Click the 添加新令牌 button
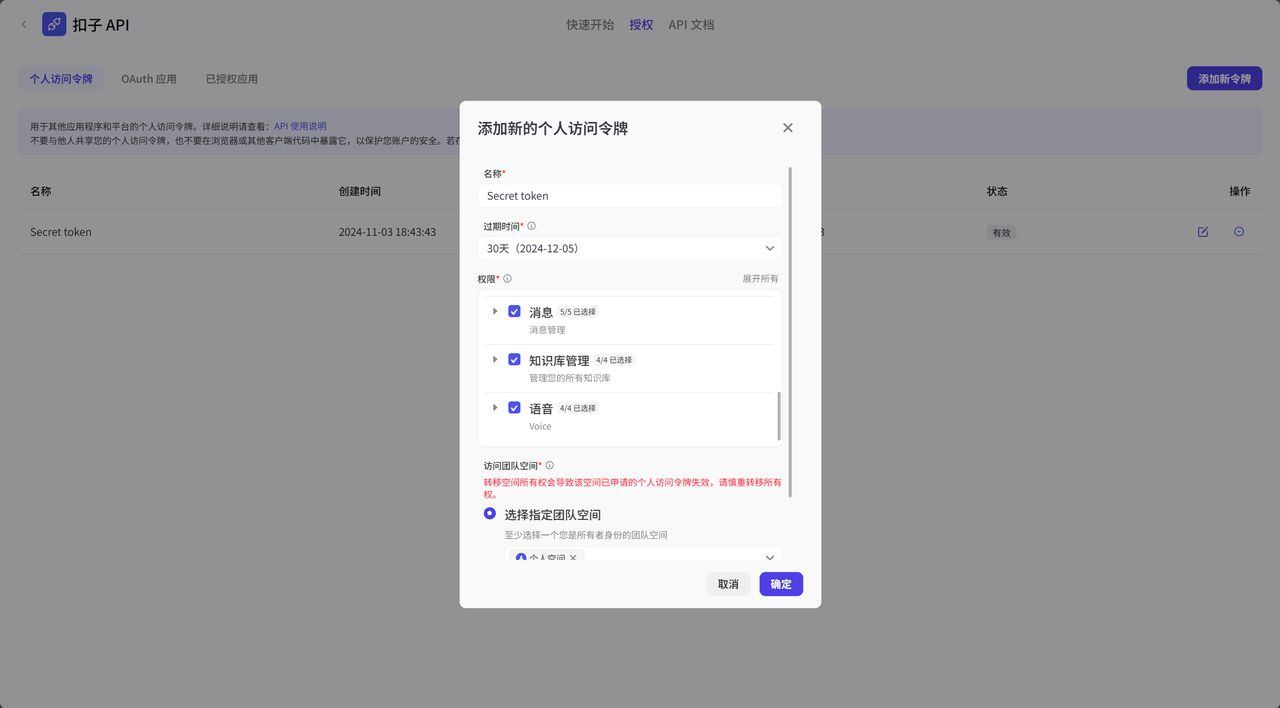 click(x=1224, y=79)
